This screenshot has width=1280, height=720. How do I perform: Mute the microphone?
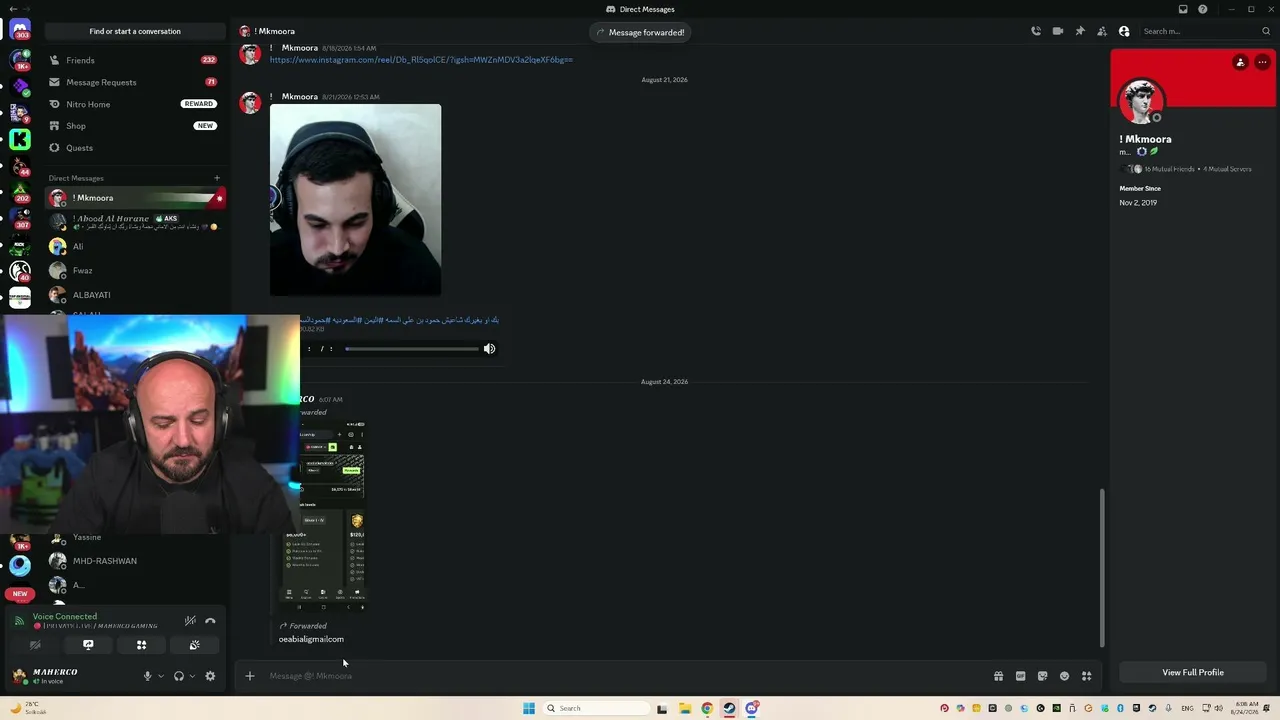click(147, 676)
